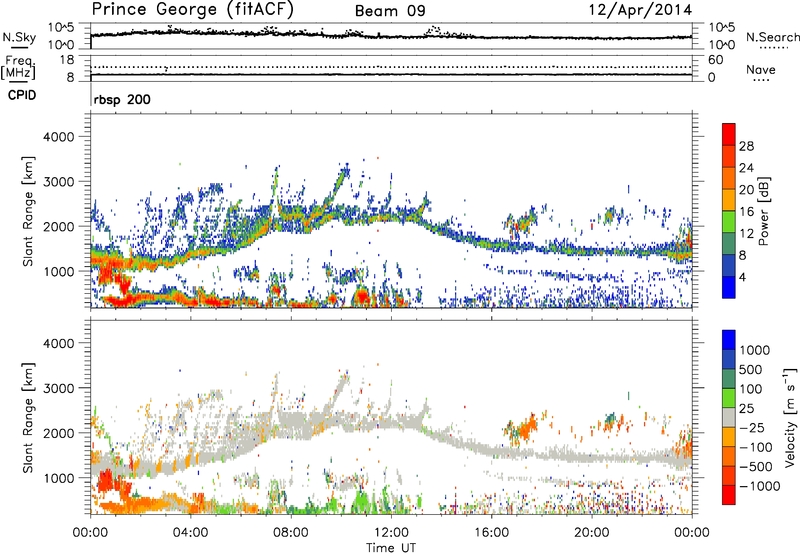Click the '20:00' time tick label
Image resolution: width=800 pixels, height=554 pixels.
click(591, 533)
